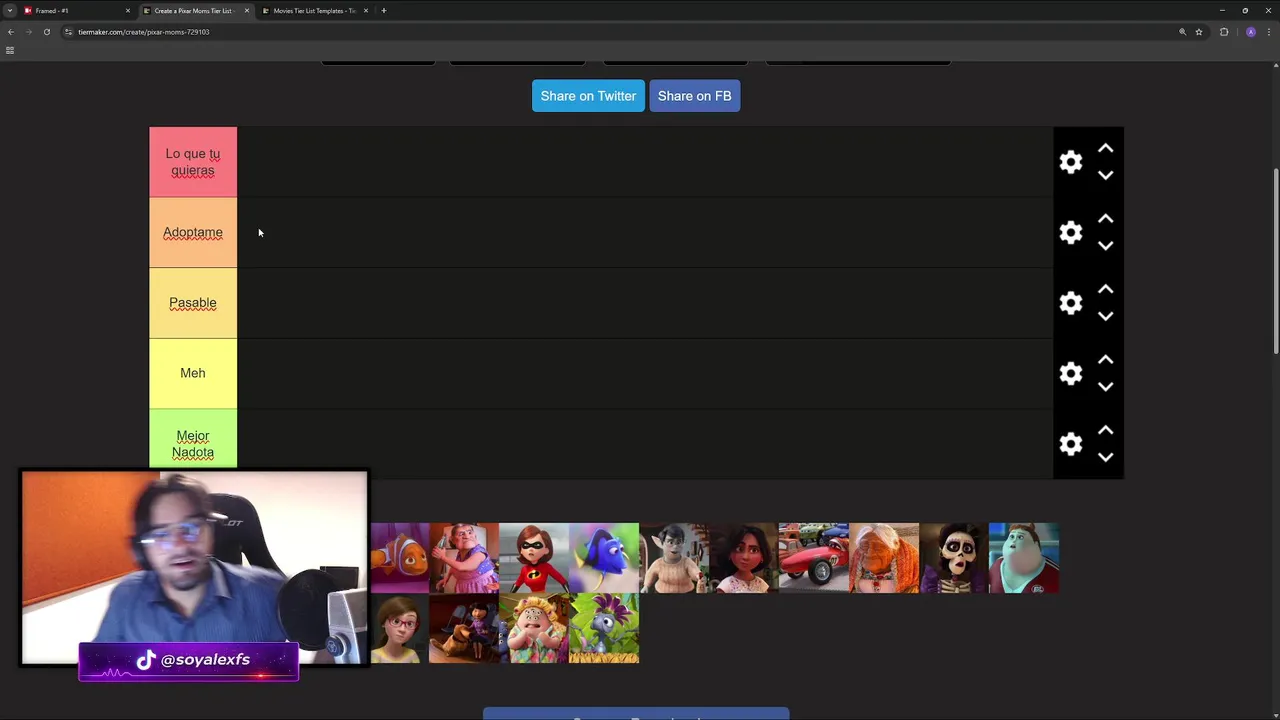Click the tiermaker.com address bar

[620, 32]
